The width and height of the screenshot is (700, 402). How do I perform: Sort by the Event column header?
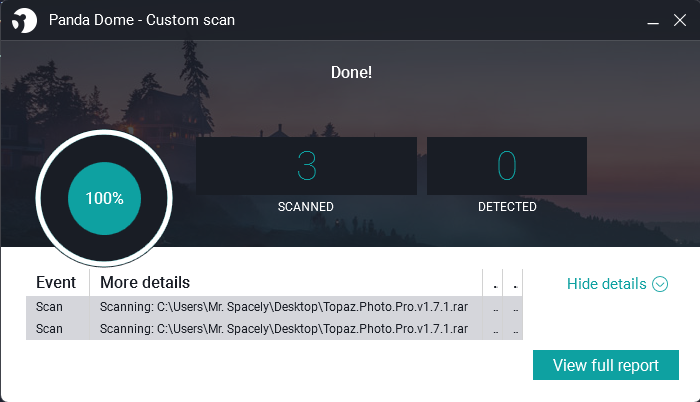click(x=58, y=282)
